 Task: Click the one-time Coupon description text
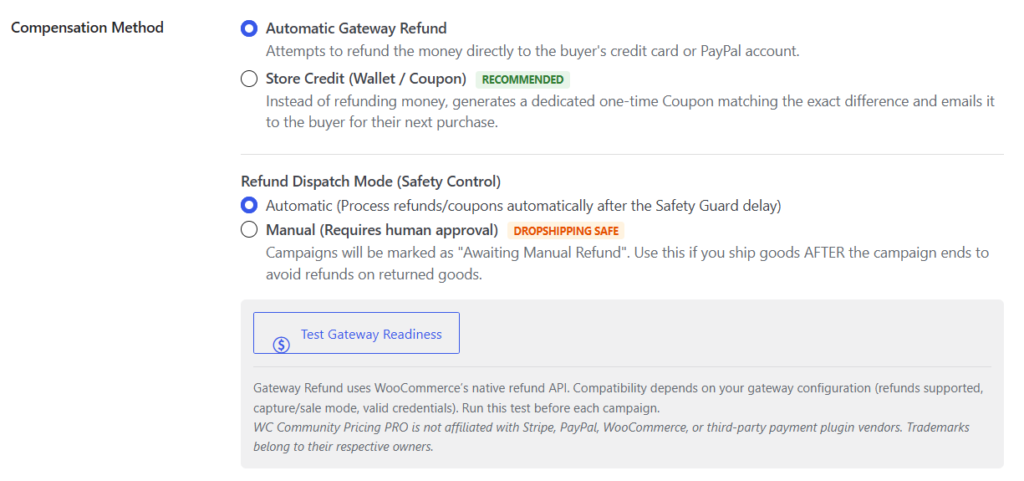pos(630,112)
